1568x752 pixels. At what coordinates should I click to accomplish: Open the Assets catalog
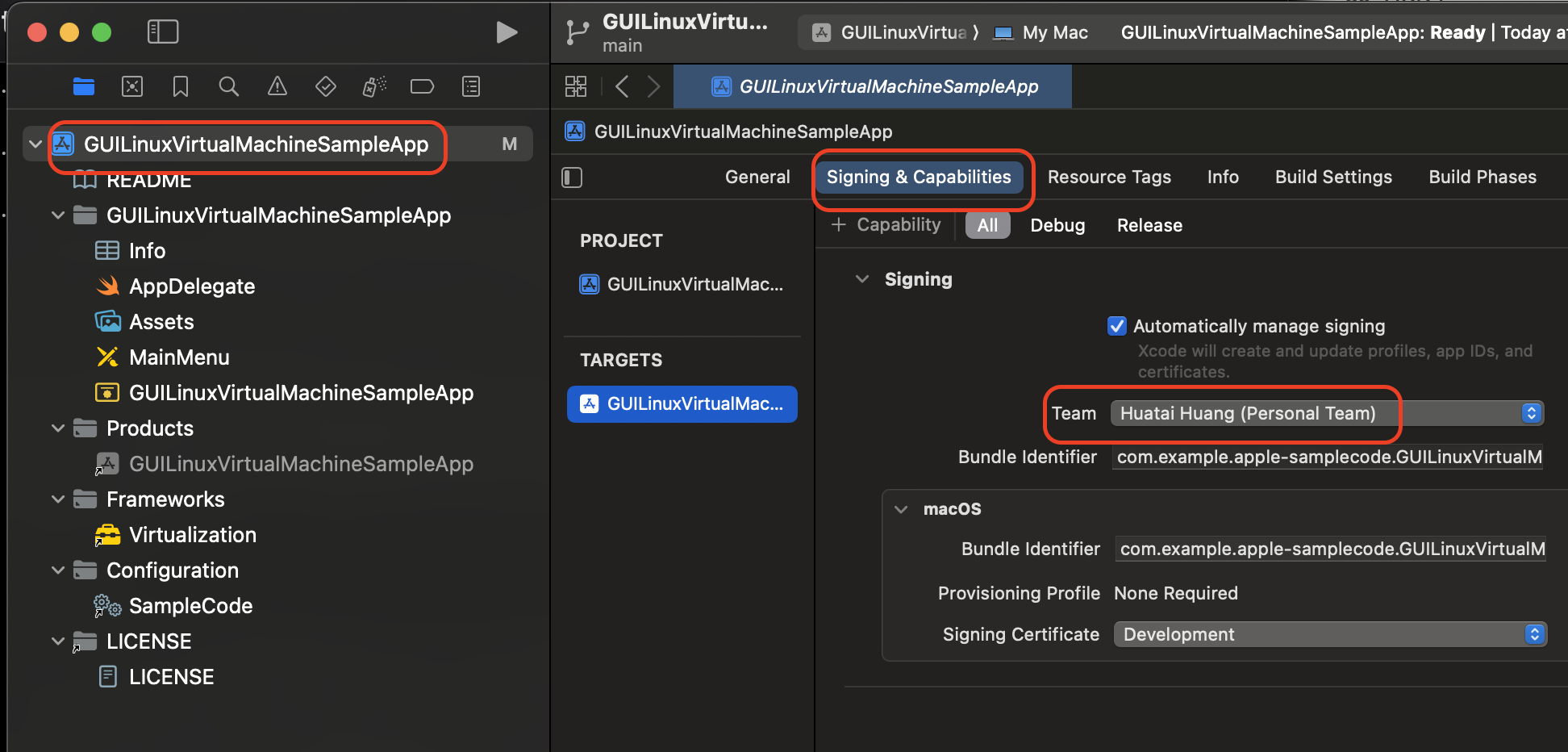(x=161, y=322)
